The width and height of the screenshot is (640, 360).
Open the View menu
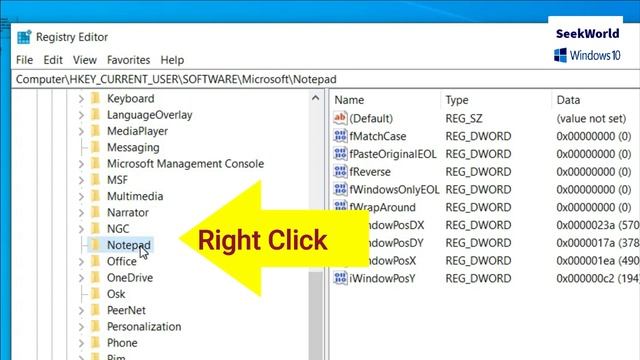point(85,60)
